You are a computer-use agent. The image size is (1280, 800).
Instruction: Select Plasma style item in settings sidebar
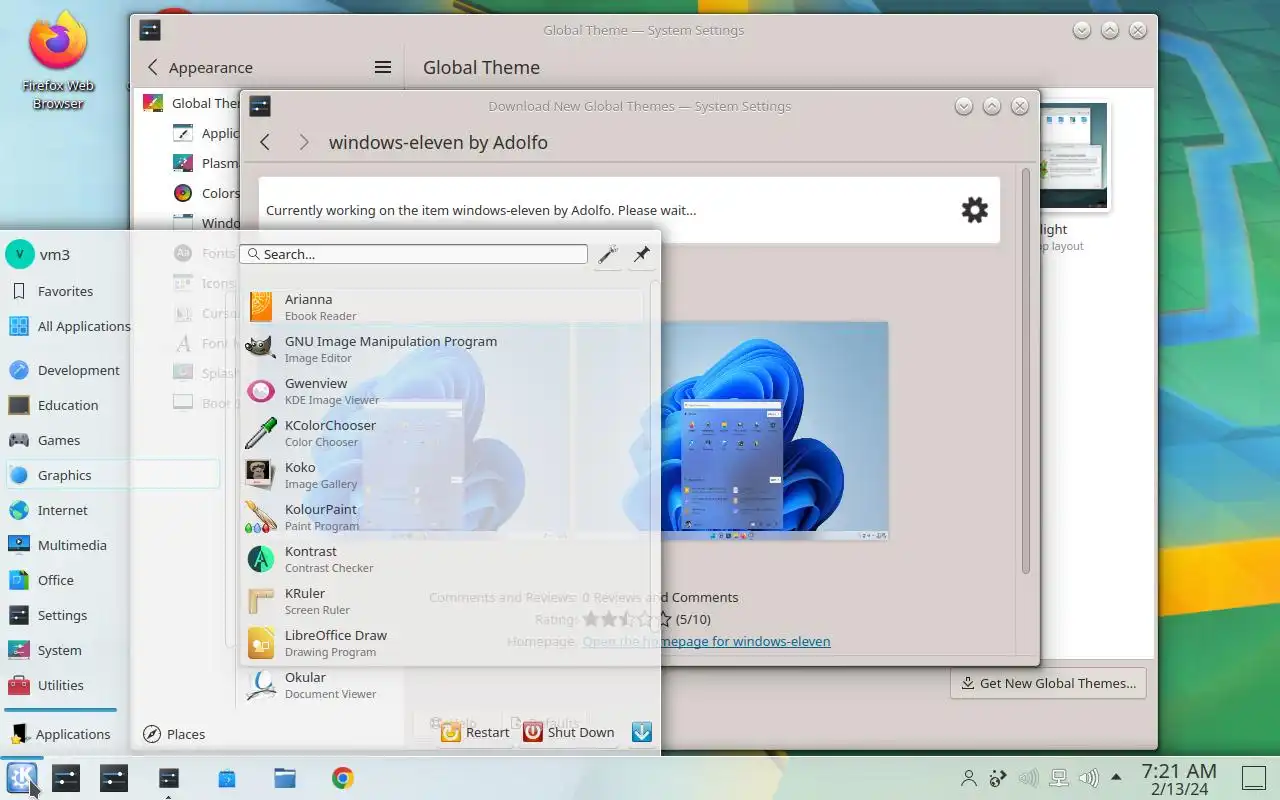click(x=207, y=163)
